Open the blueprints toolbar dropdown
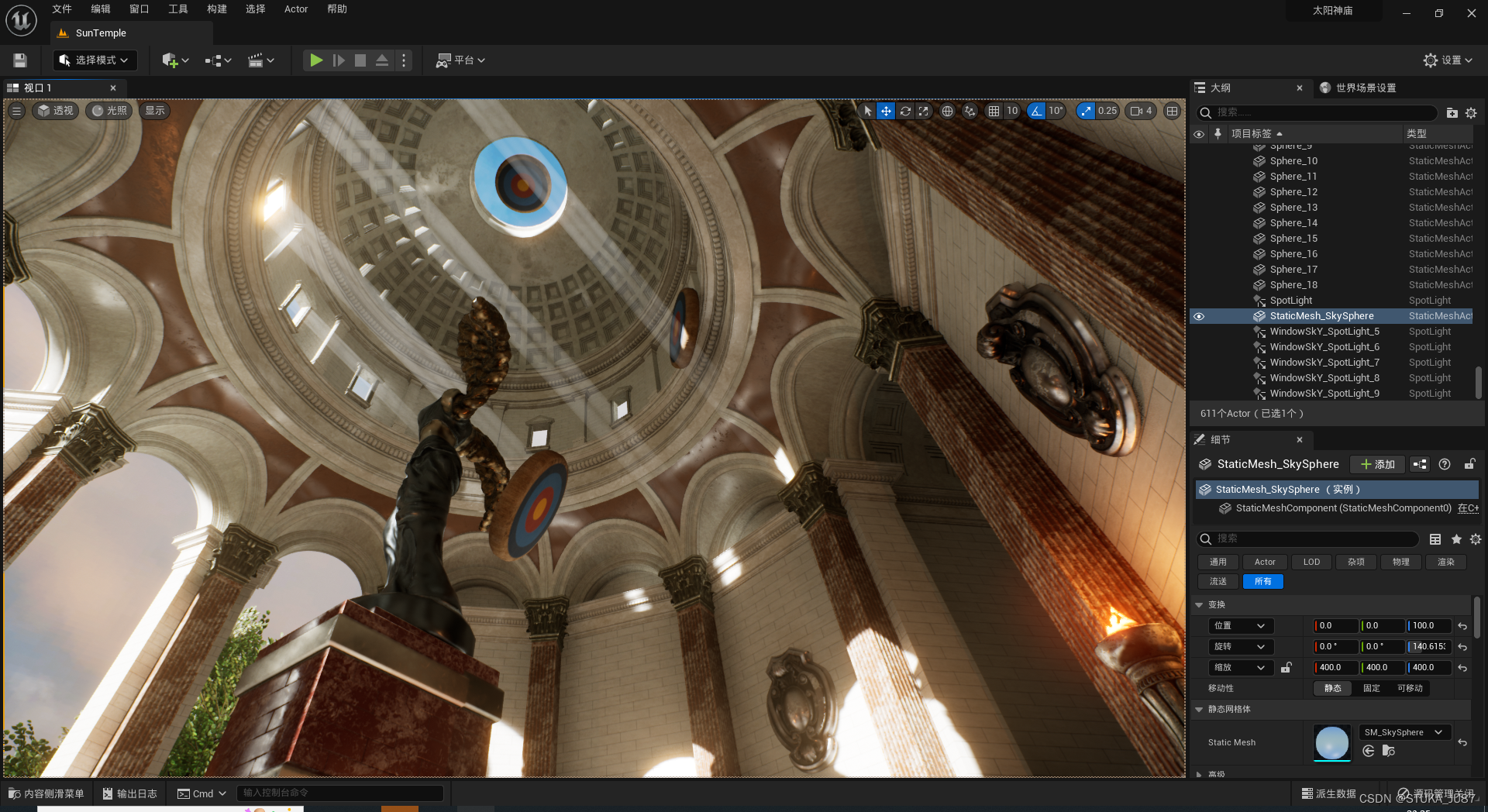This screenshot has height=812, width=1488. coord(219,60)
